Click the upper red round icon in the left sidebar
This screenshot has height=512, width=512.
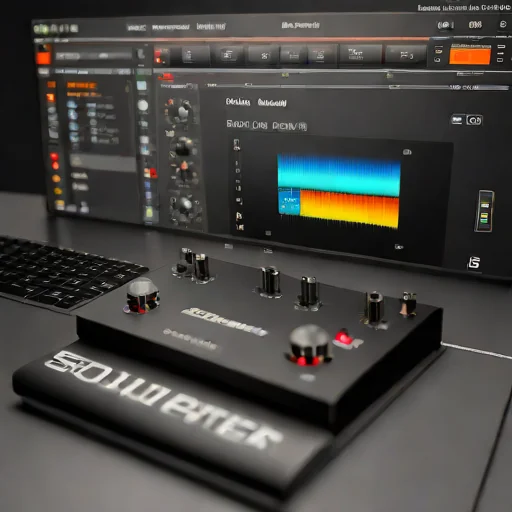[54, 157]
